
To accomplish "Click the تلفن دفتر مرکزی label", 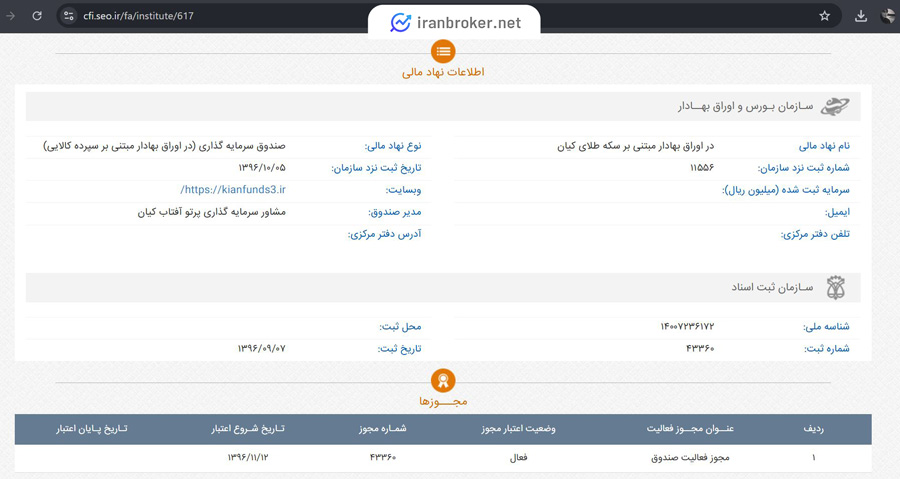I will coord(815,234).
